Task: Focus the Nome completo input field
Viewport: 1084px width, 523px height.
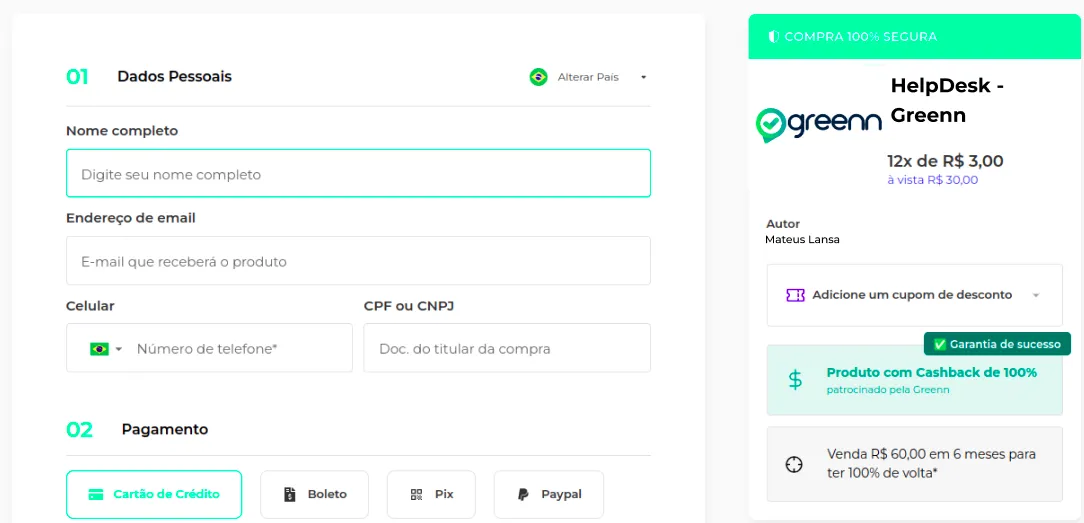Action: click(x=358, y=173)
